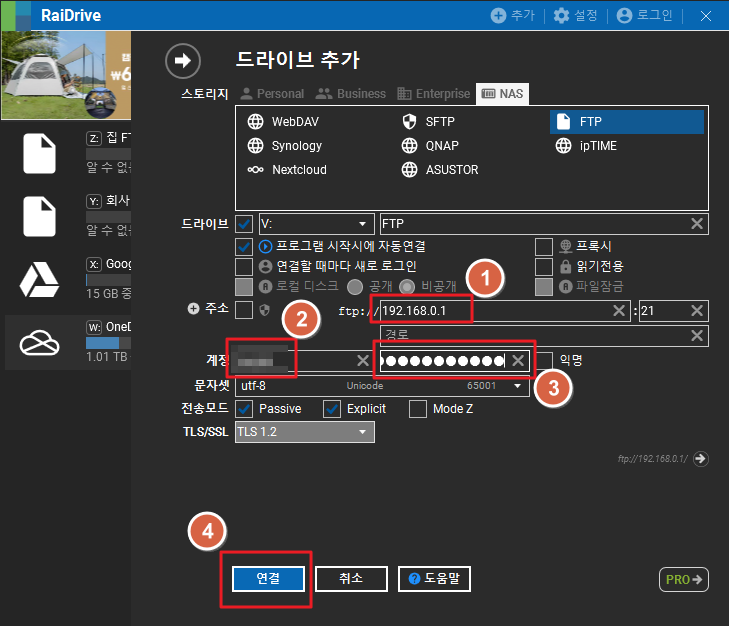Click the plus icon next to 주소
This screenshot has width=729, height=626.
[193, 308]
